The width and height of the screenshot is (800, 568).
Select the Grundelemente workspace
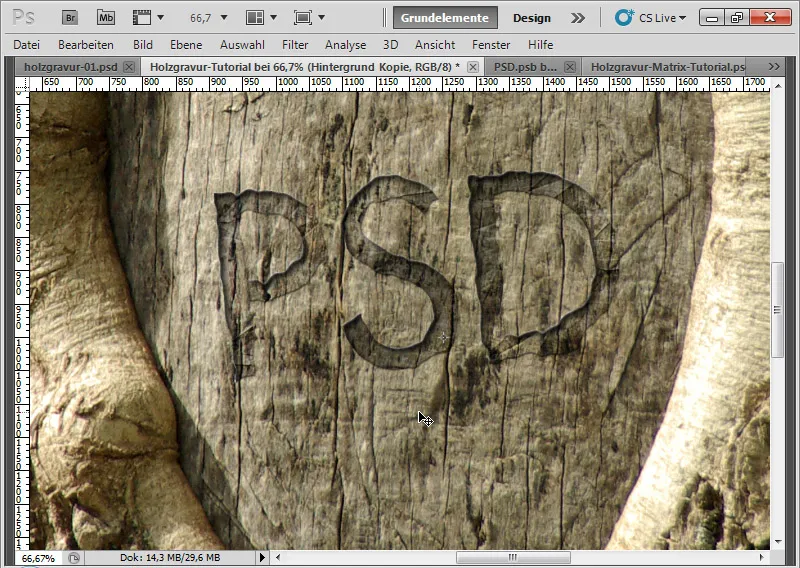[445, 18]
